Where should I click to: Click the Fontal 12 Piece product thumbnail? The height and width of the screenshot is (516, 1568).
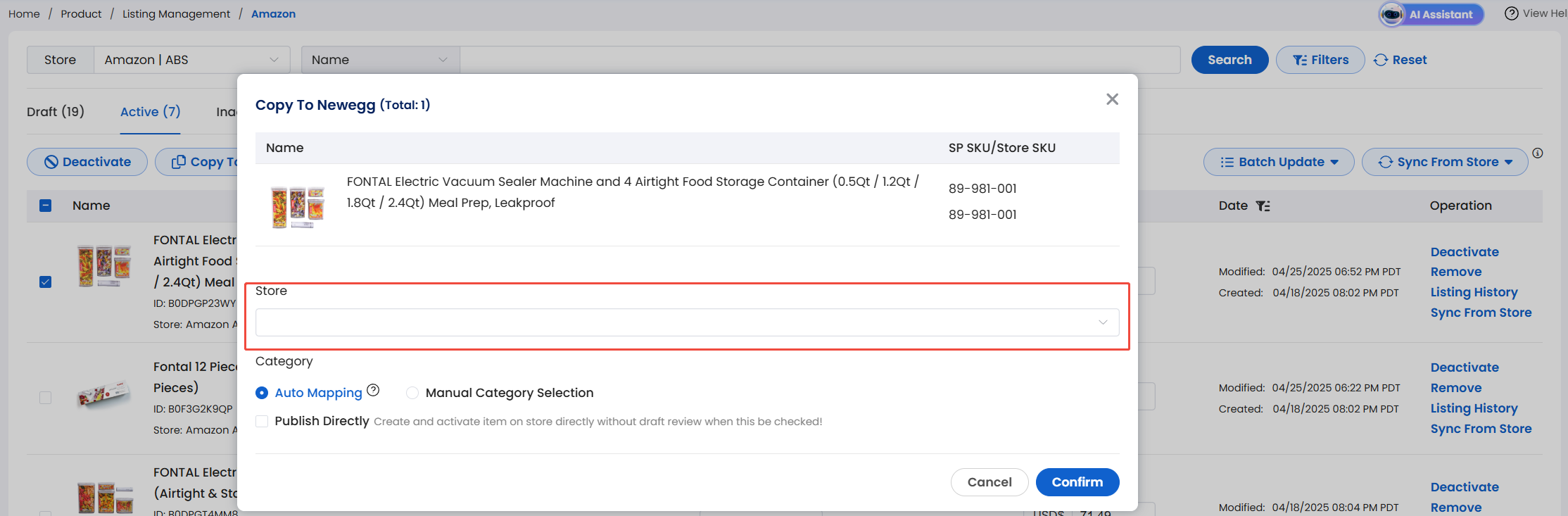104,394
